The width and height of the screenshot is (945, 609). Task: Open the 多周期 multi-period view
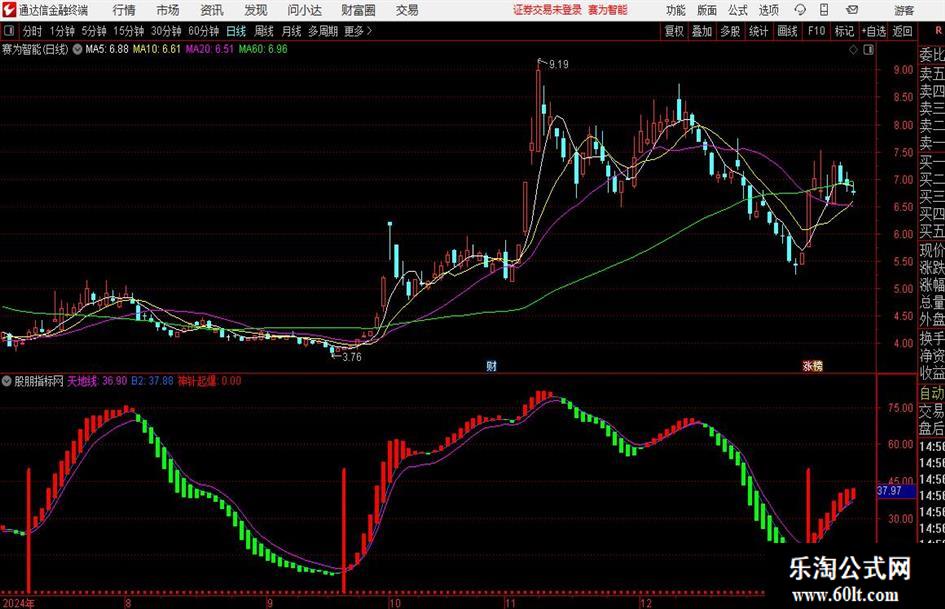pyautogui.click(x=323, y=31)
